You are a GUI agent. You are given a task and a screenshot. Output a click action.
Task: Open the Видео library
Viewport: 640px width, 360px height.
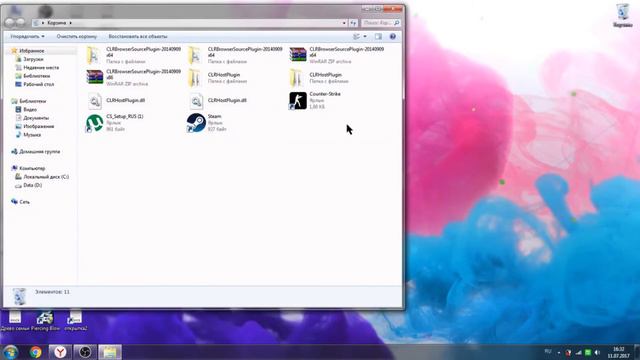pos(29,109)
